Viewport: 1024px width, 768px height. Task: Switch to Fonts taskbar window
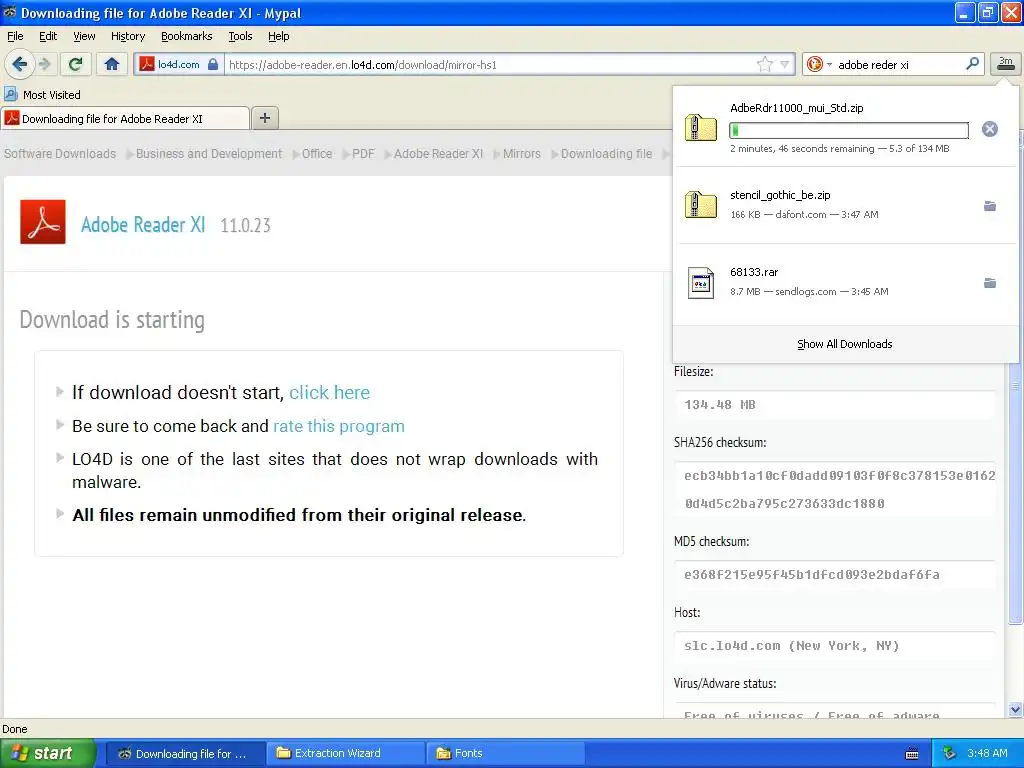505,753
